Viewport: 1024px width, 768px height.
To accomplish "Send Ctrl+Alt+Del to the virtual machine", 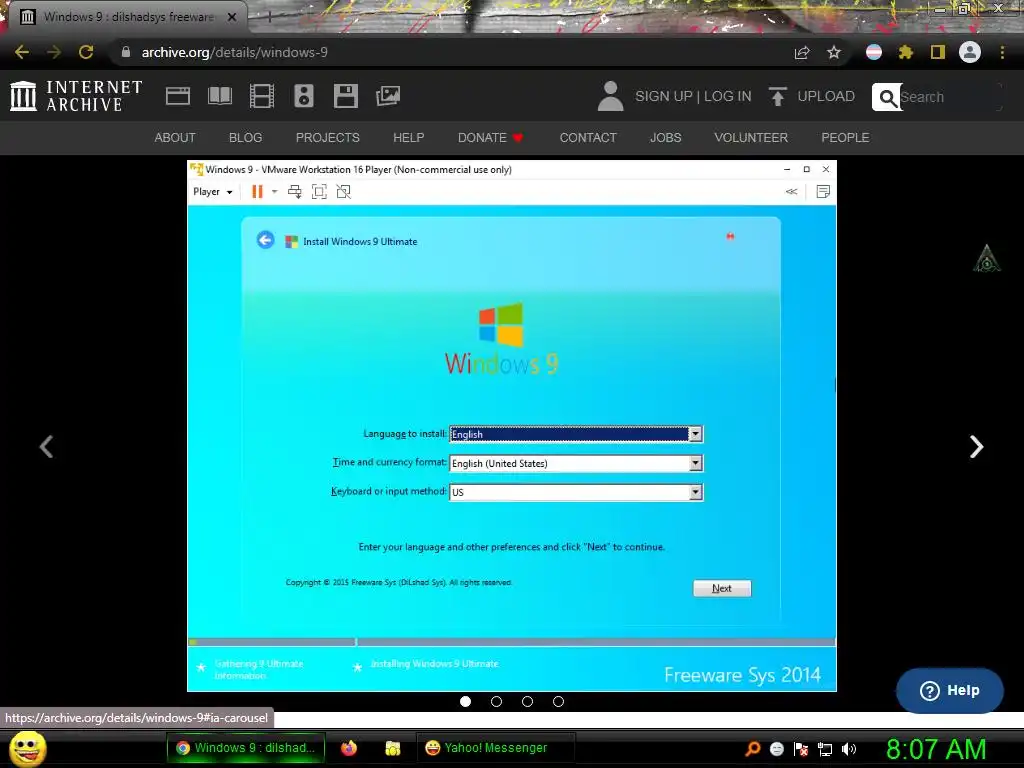I will coord(295,192).
